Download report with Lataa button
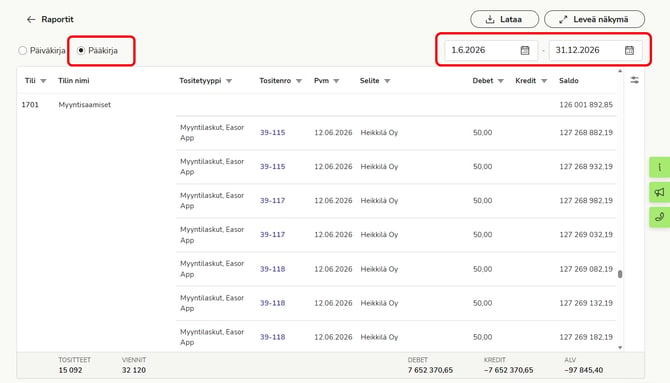 pos(504,19)
